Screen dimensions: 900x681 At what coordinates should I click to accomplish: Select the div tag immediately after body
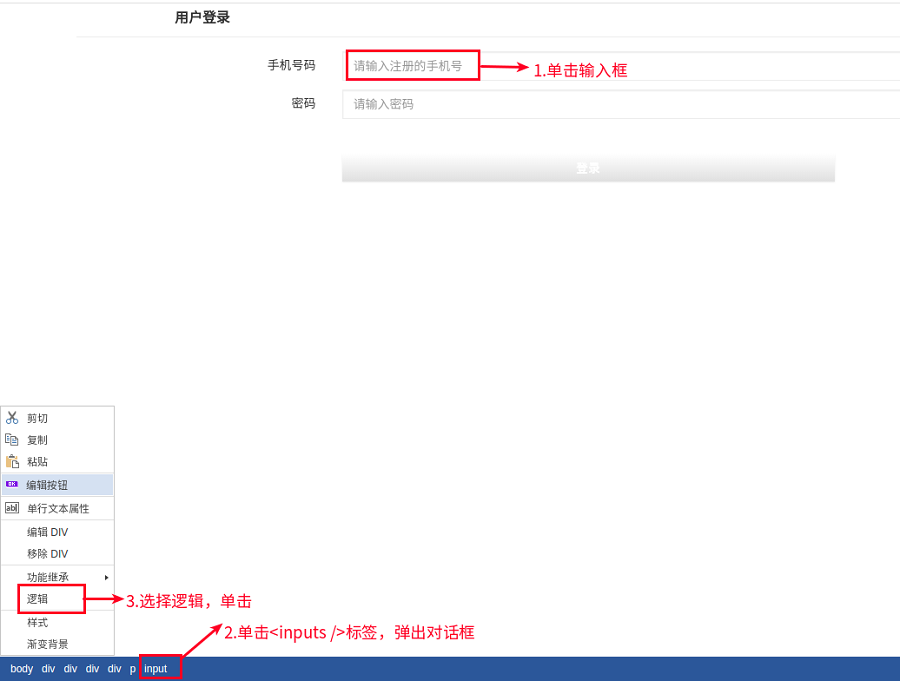pos(48,669)
